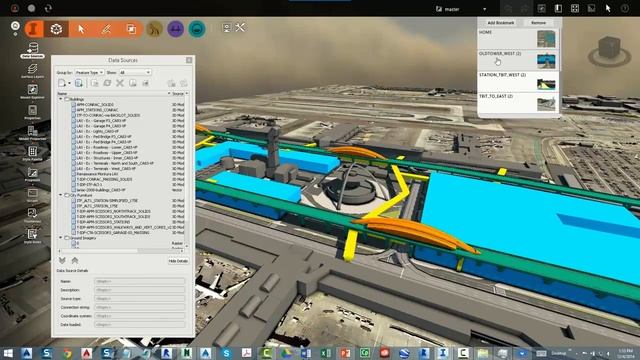Open Excel from the Windows taskbar
640x360 pixels.
coord(325,353)
